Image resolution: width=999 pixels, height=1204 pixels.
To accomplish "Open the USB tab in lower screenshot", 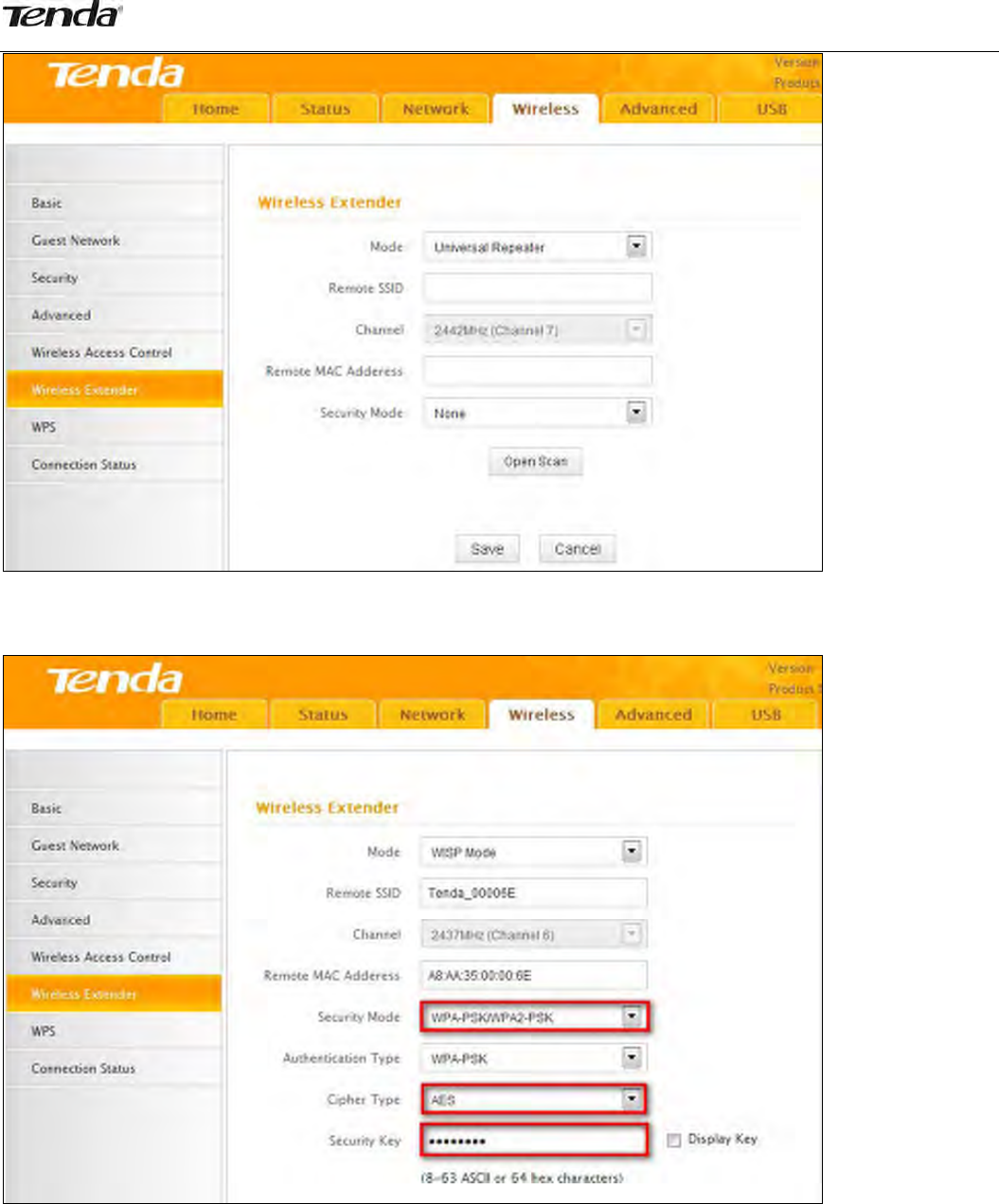I will (765, 715).
